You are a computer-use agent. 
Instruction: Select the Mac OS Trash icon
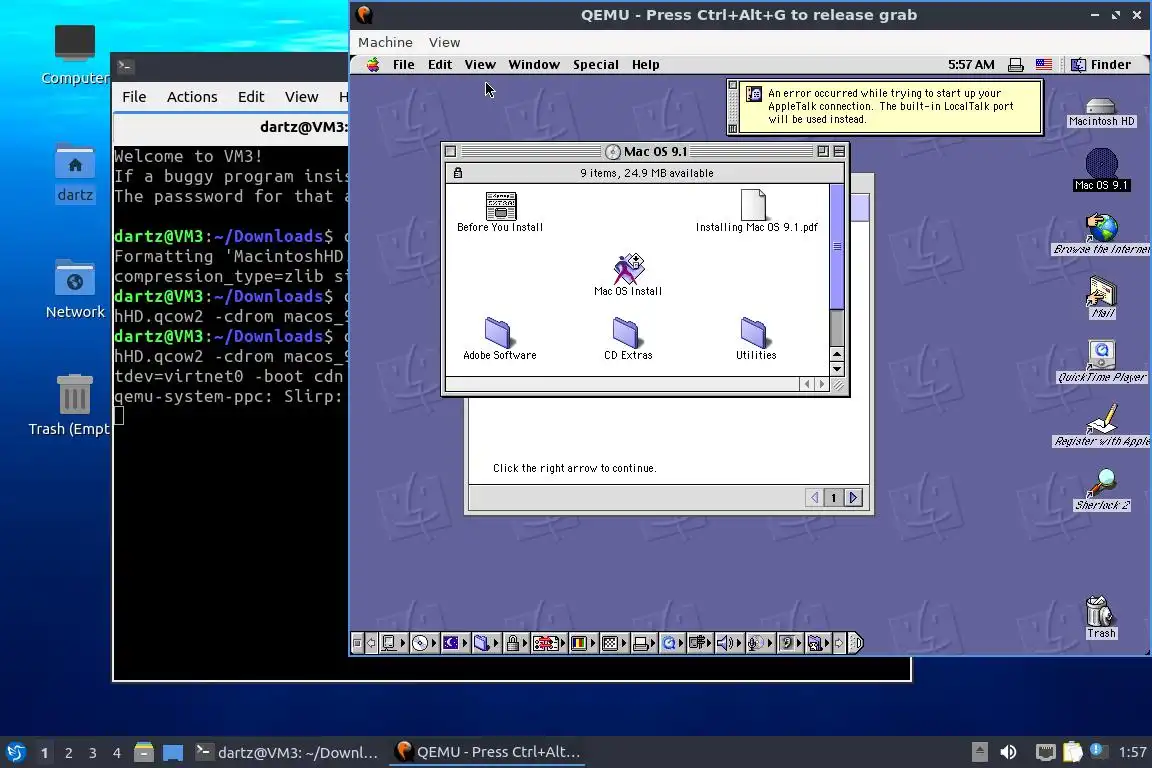[x=1100, y=617]
